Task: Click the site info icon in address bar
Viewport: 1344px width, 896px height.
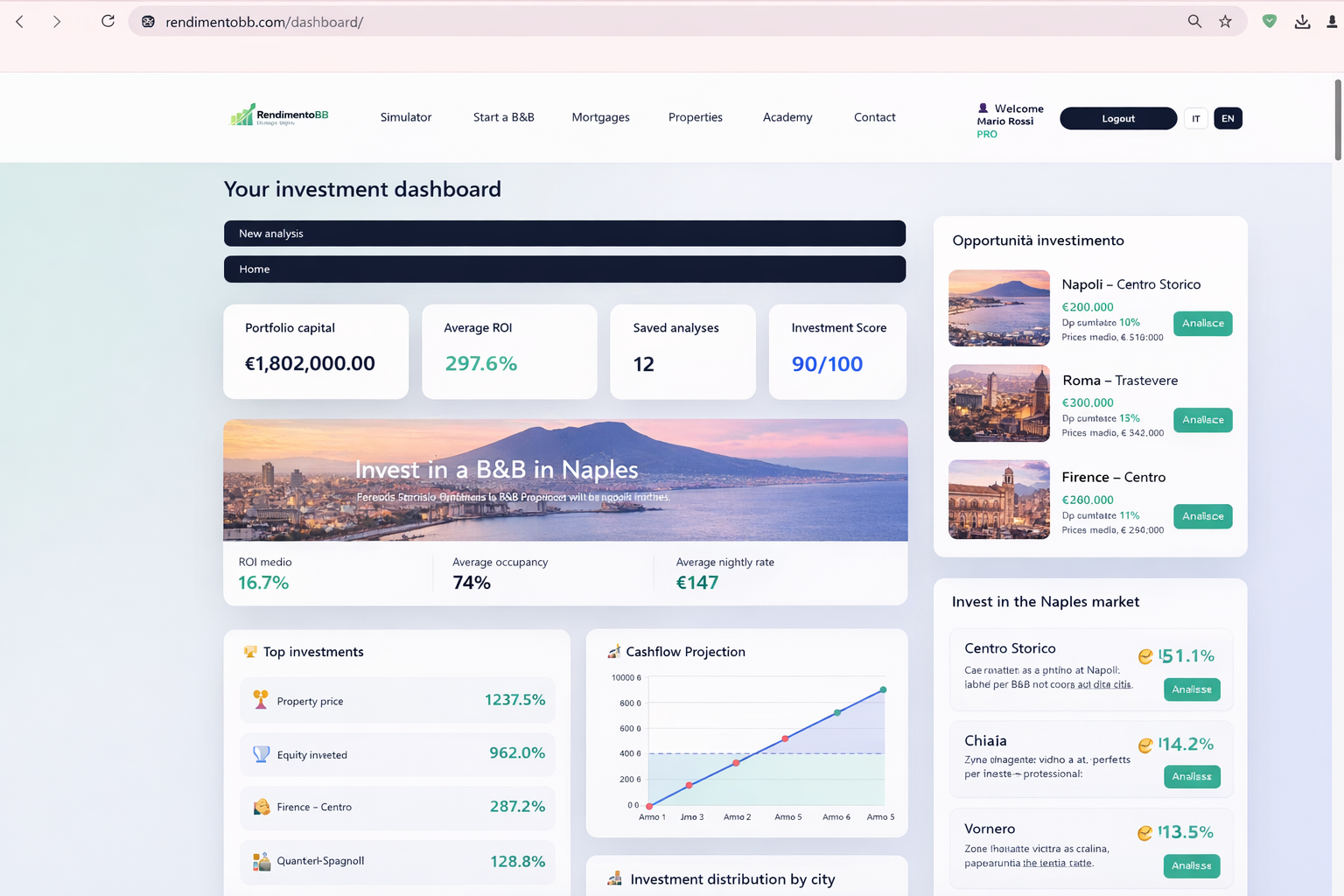Action: pyautogui.click(x=149, y=21)
